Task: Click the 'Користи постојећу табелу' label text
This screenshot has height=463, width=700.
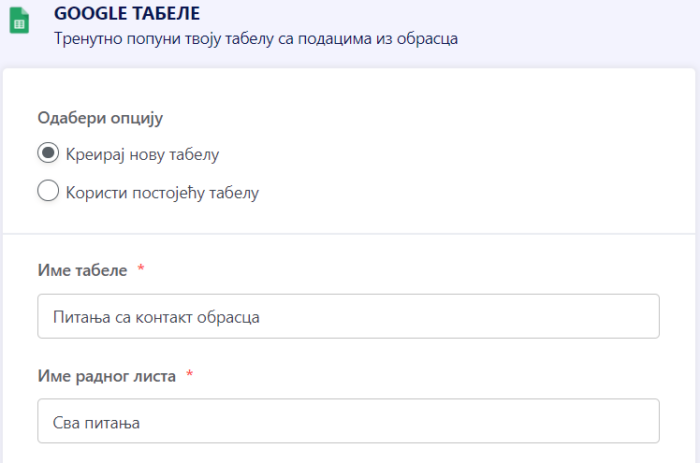Action: click(161, 192)
